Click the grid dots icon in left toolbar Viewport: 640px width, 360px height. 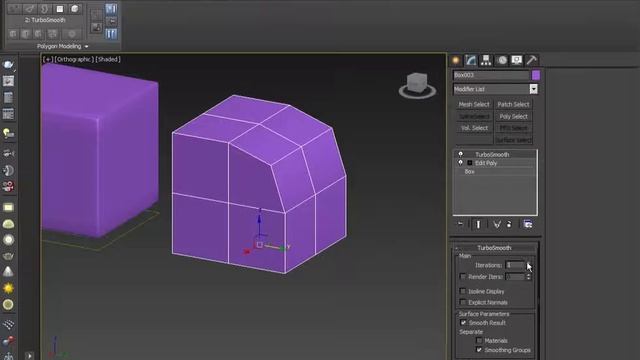tap(8, 324)
